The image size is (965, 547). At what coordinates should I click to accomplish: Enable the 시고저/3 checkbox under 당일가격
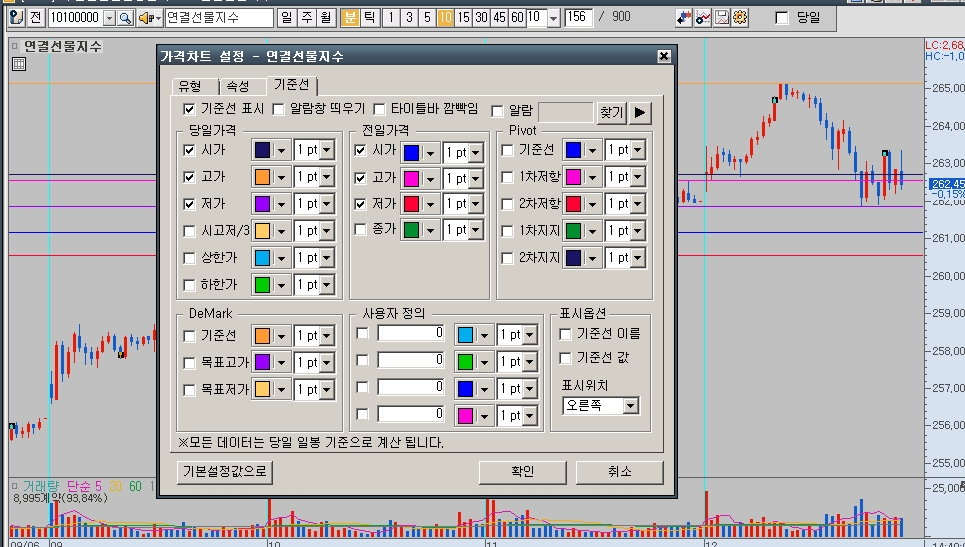[x=190, y=231]
